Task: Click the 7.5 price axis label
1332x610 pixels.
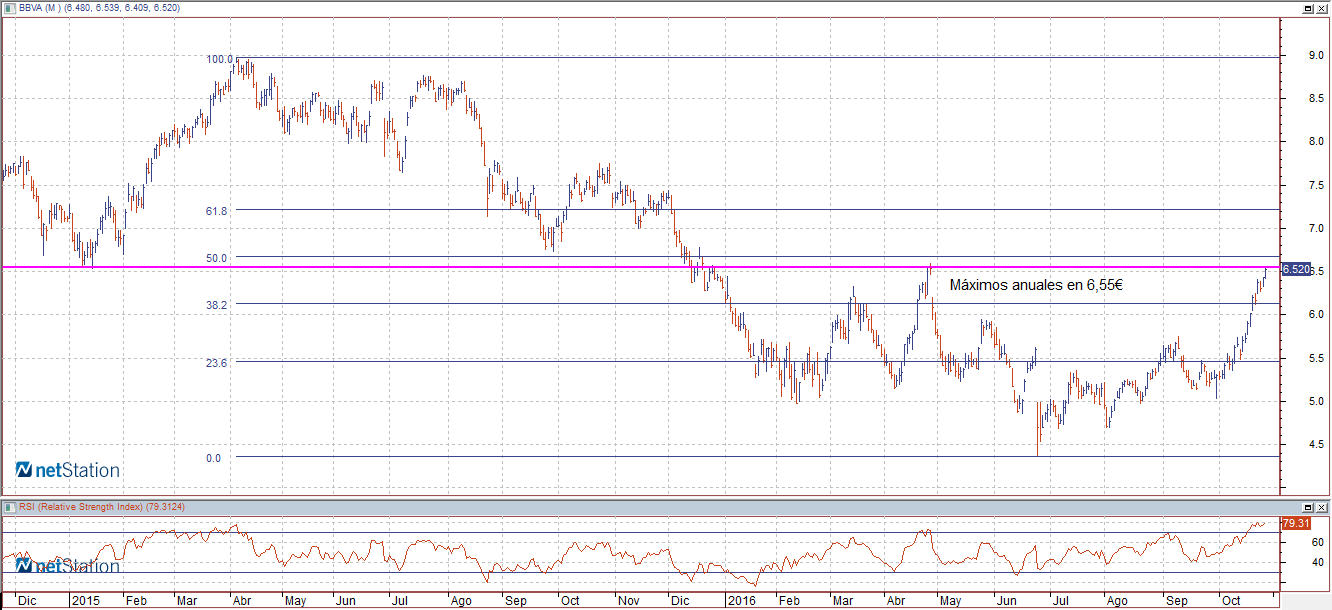Action: (1316, 185)
